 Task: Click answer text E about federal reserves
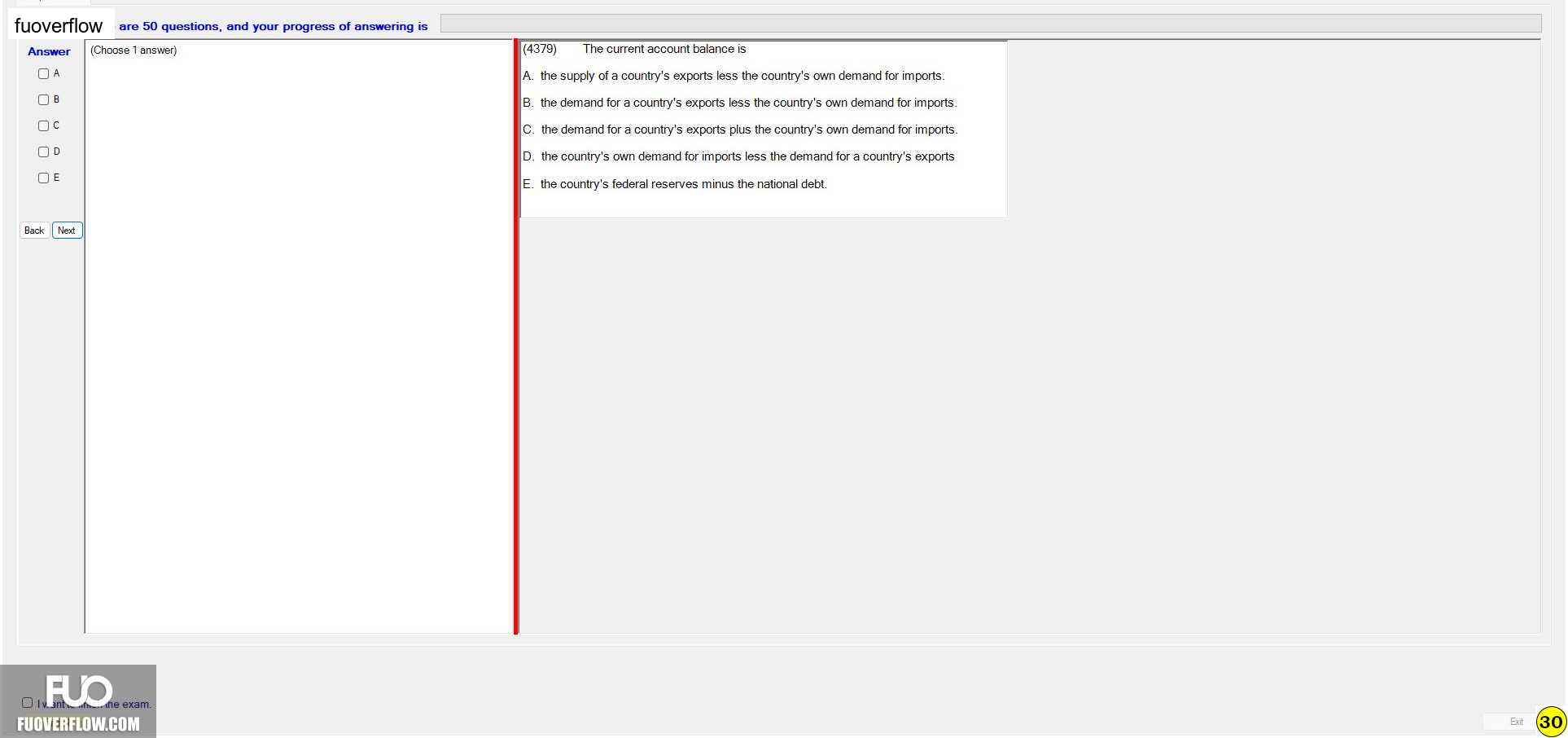[675, 184]
